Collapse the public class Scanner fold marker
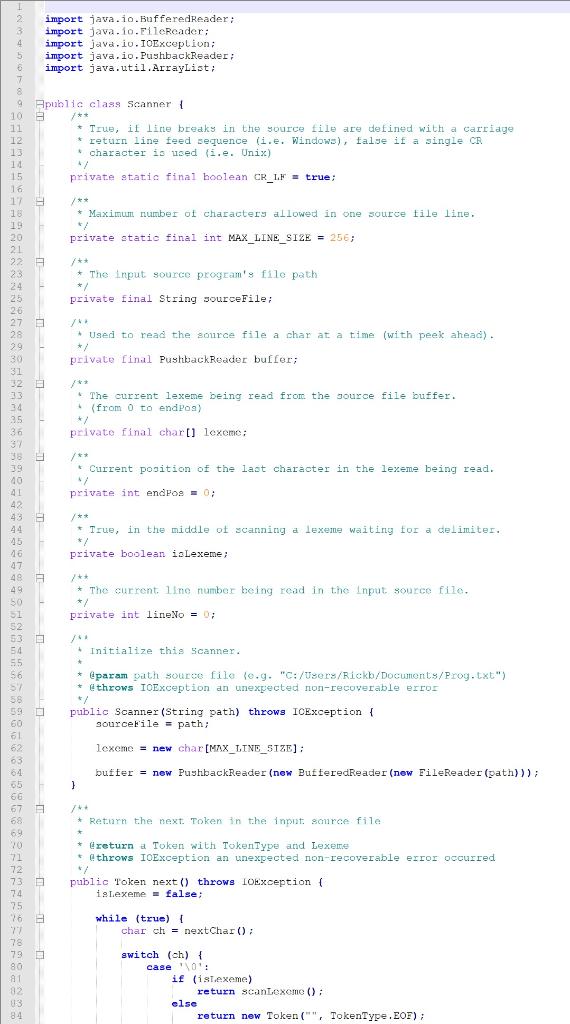This screenshot has height=1024, width=570. tap(39, 104)
